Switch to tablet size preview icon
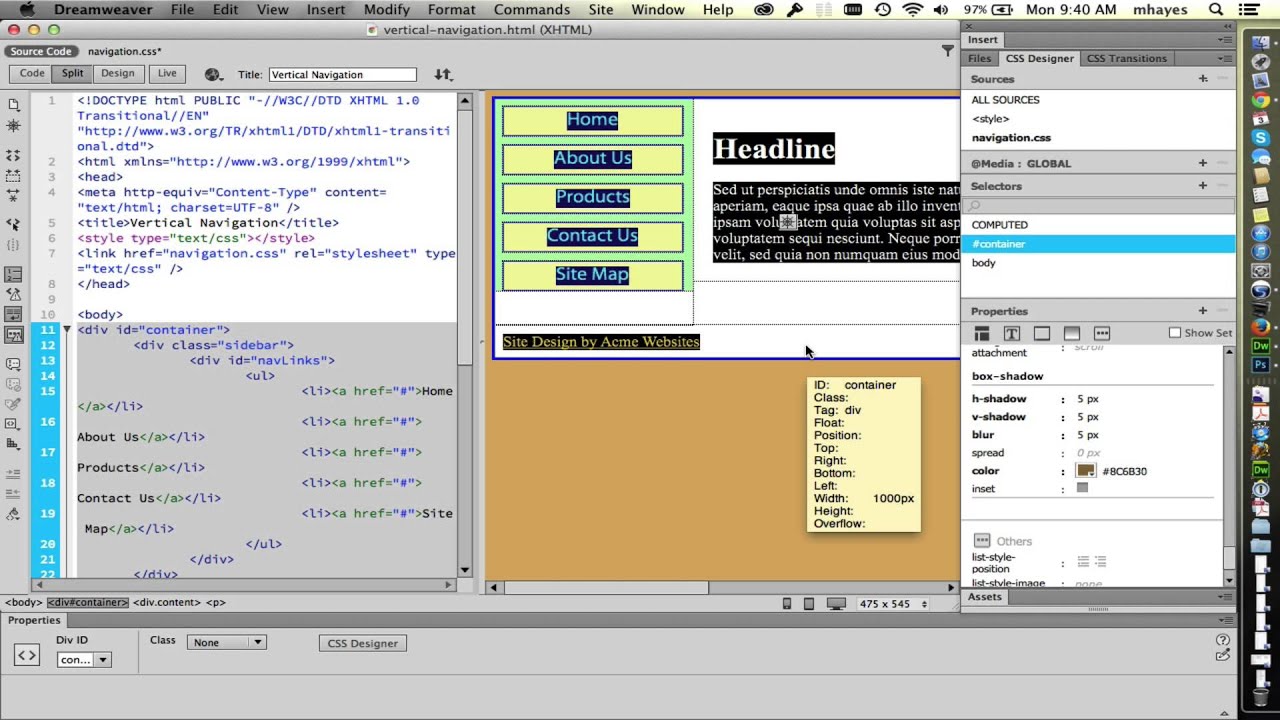 [x=809, y=603]
